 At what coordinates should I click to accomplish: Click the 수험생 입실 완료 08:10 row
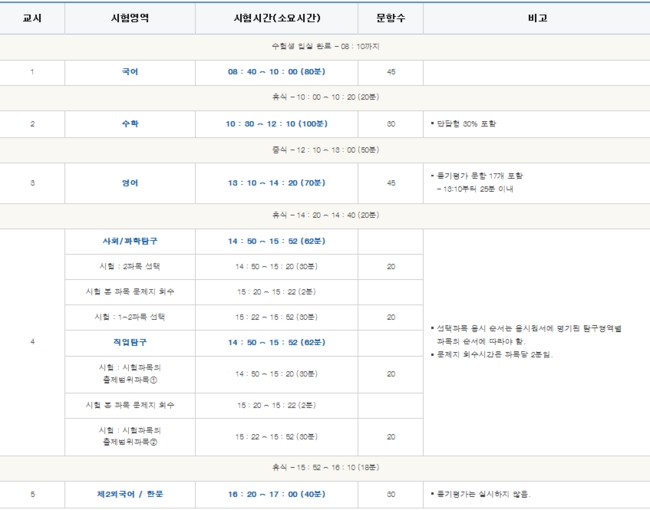tap(325, 46)
